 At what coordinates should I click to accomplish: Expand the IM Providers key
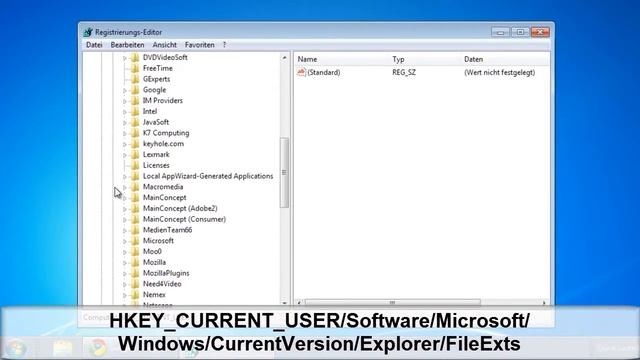tap(125, 101)
